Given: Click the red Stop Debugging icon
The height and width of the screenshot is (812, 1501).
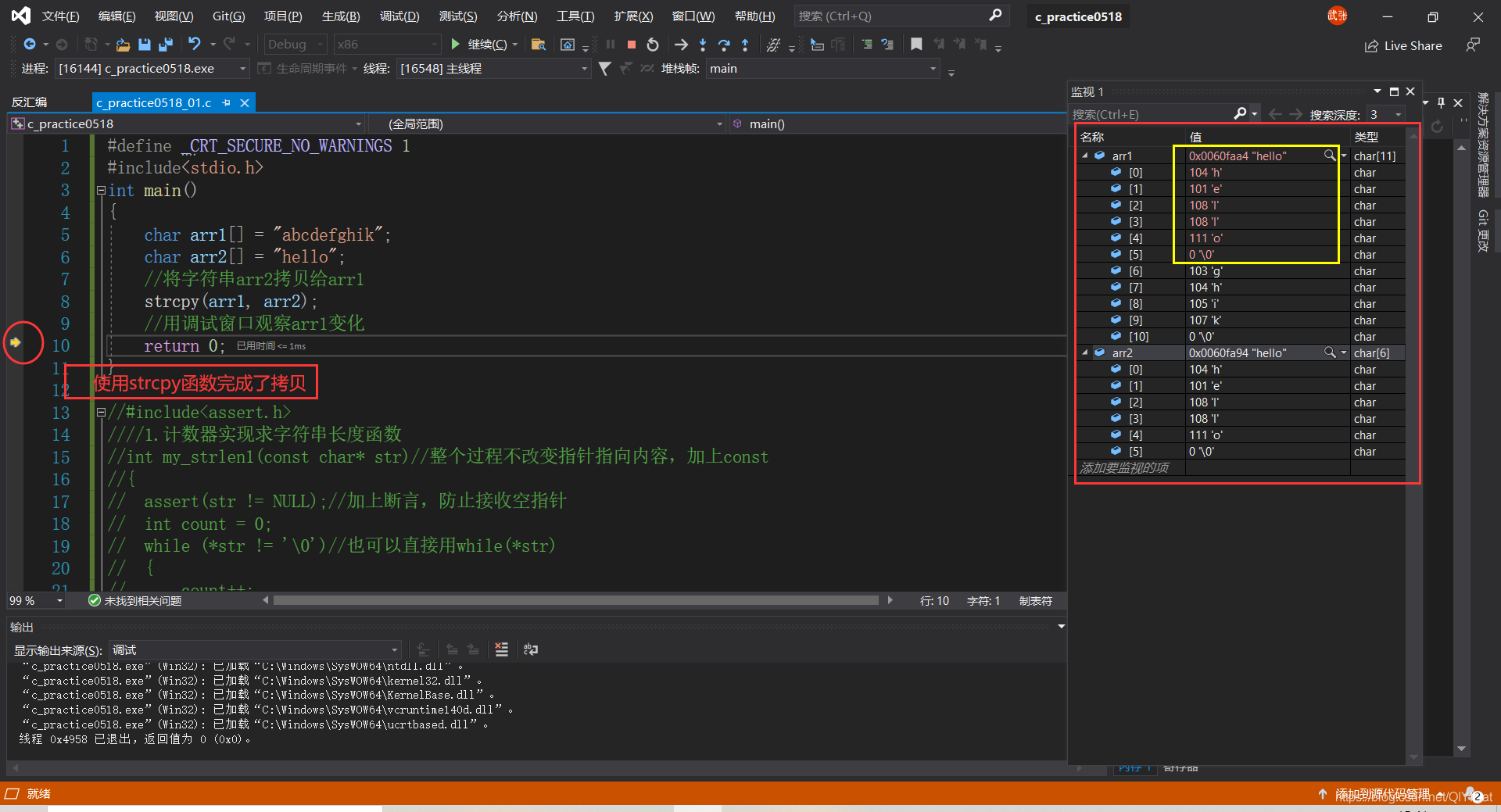Looking at the screenshot, I should click(632, 45).
